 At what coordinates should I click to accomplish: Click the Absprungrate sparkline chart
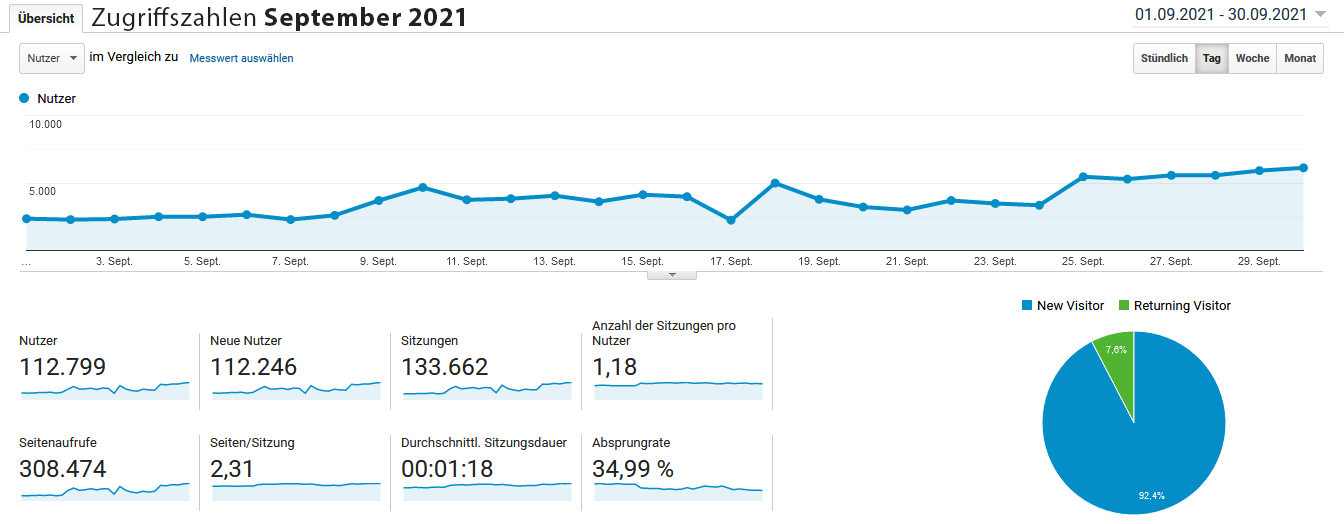(x=678, y=489)
